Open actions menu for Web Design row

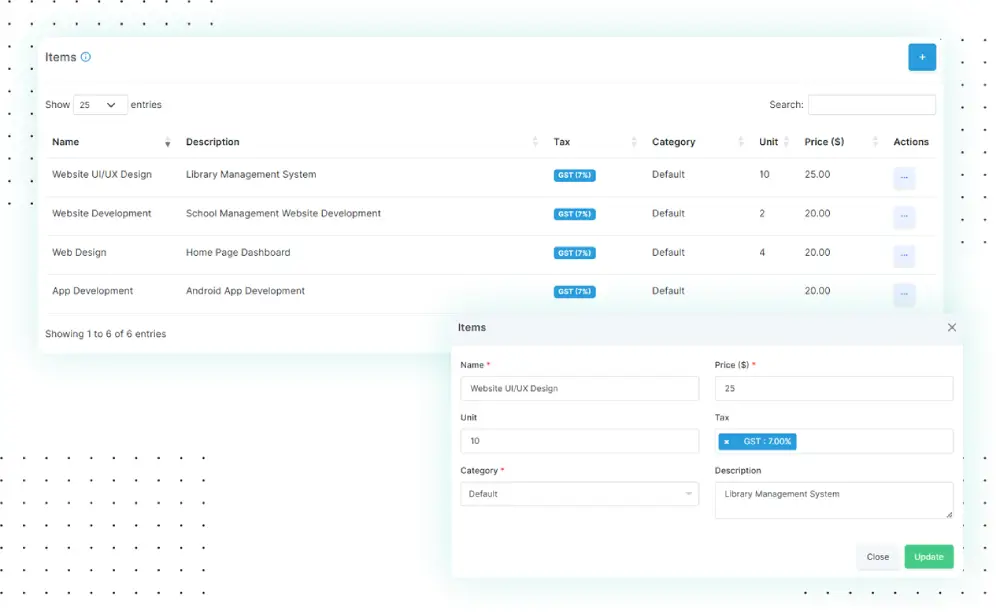point(903,256)
